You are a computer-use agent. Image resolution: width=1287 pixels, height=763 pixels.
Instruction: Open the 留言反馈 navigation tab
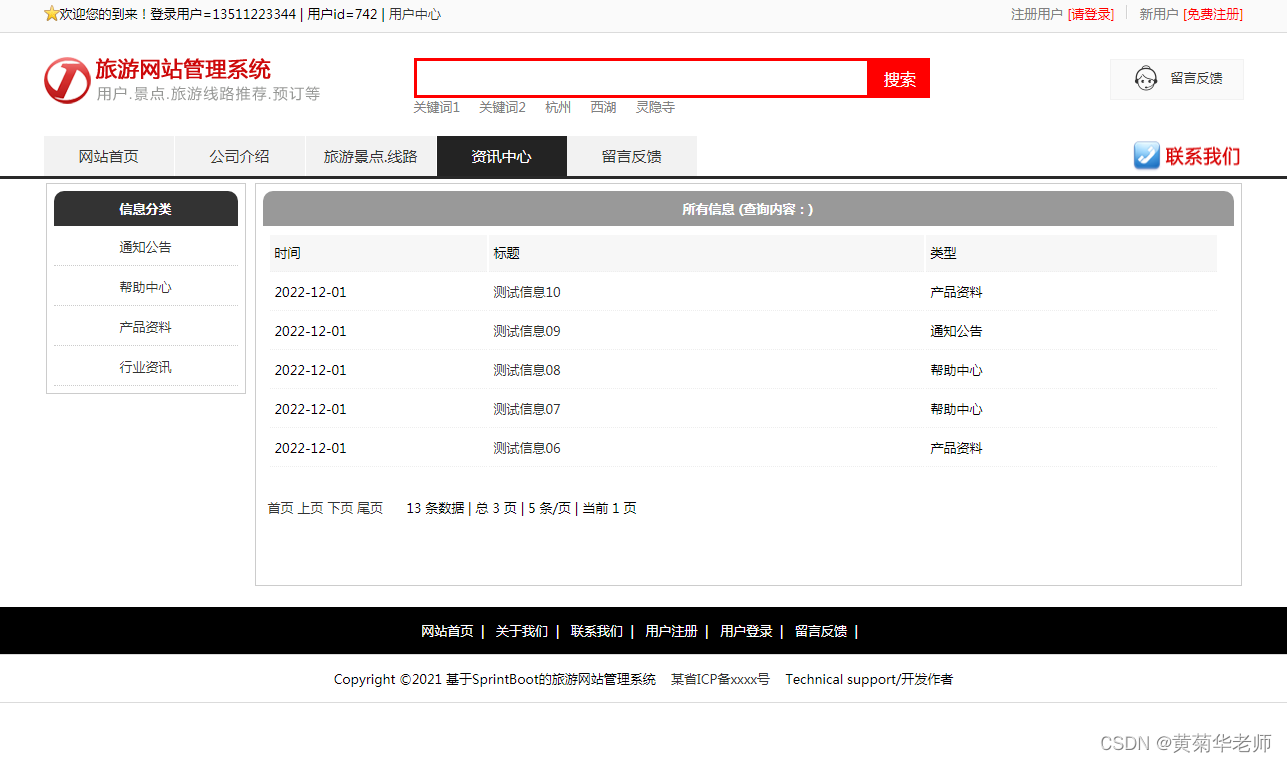(x=632, y=156)
